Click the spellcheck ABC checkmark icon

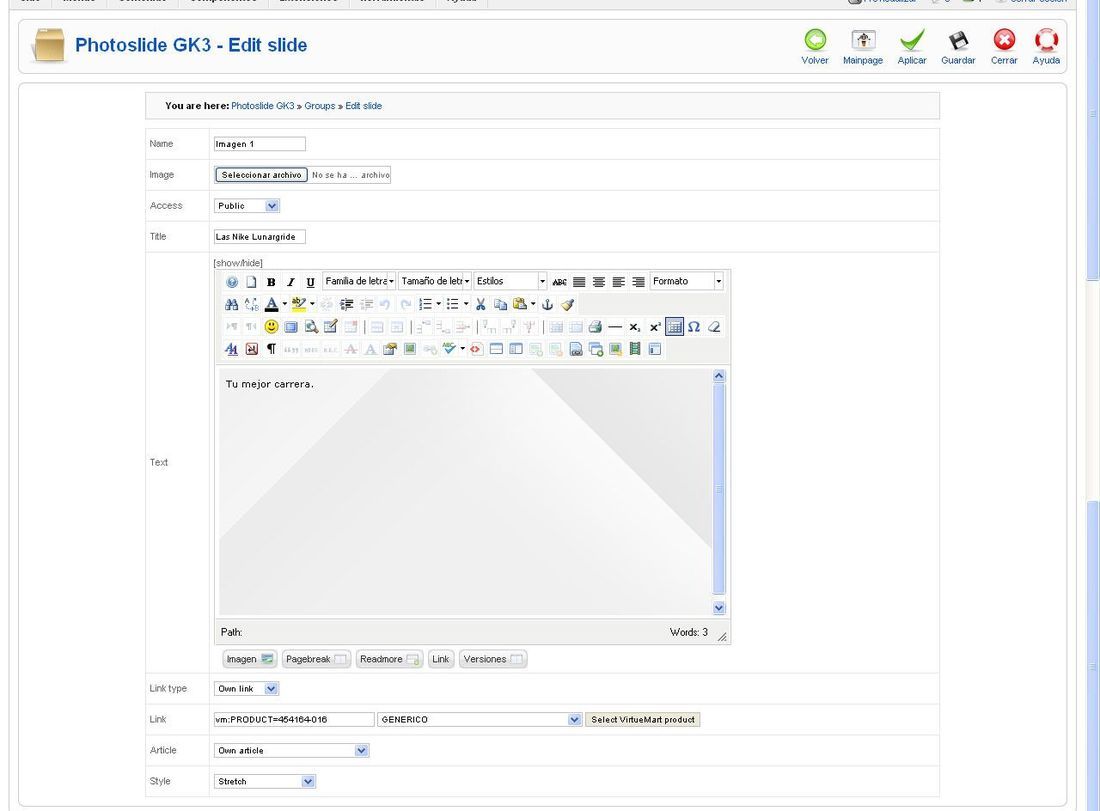click(x=449, y=349)
